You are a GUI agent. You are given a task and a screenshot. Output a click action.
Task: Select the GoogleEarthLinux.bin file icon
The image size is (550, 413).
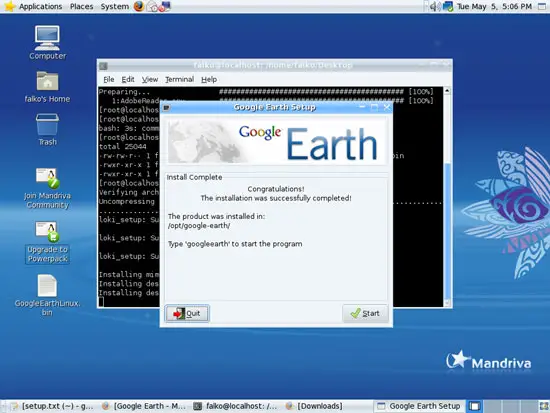click(47, 296)
